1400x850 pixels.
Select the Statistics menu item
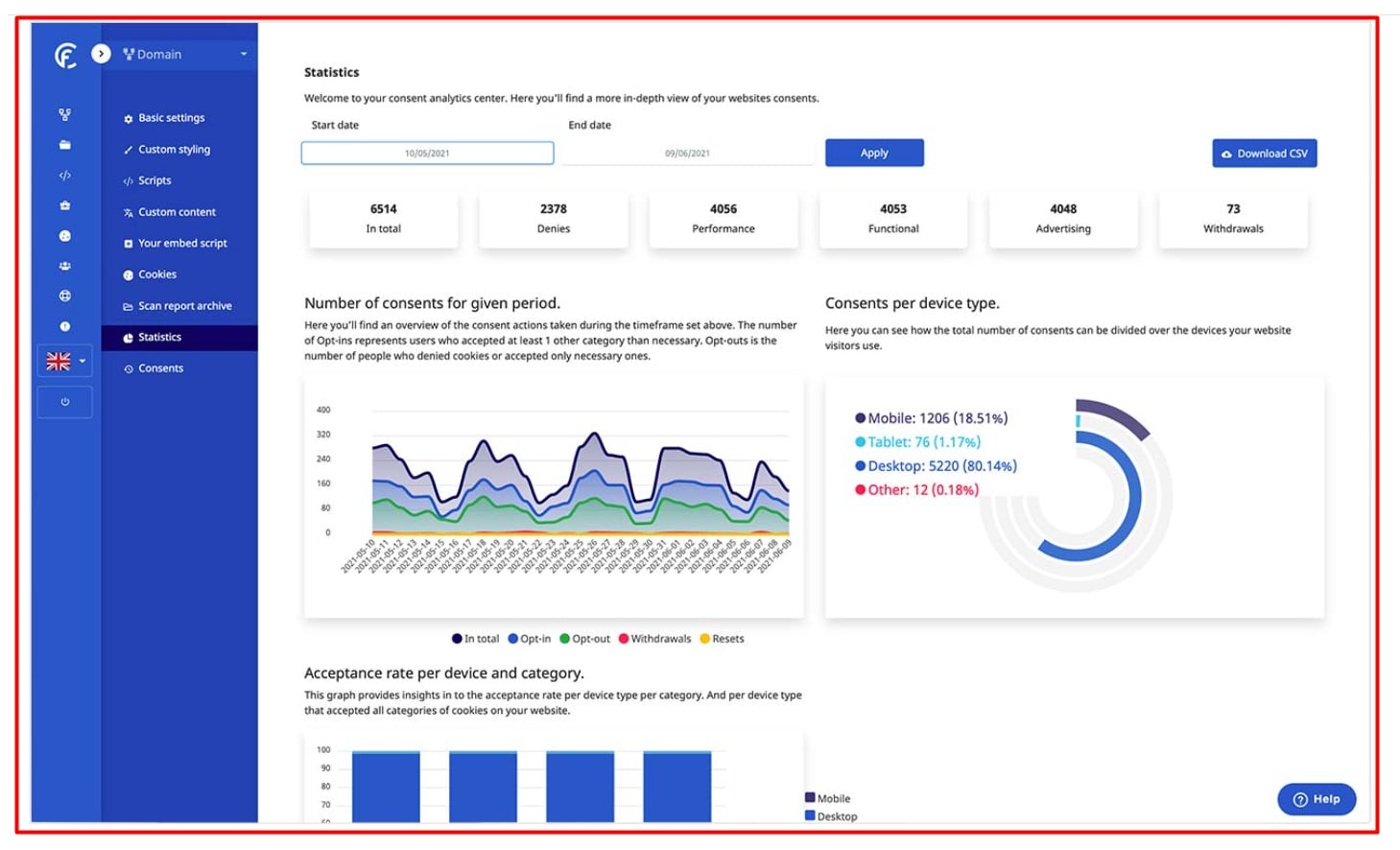pos(179,338)
